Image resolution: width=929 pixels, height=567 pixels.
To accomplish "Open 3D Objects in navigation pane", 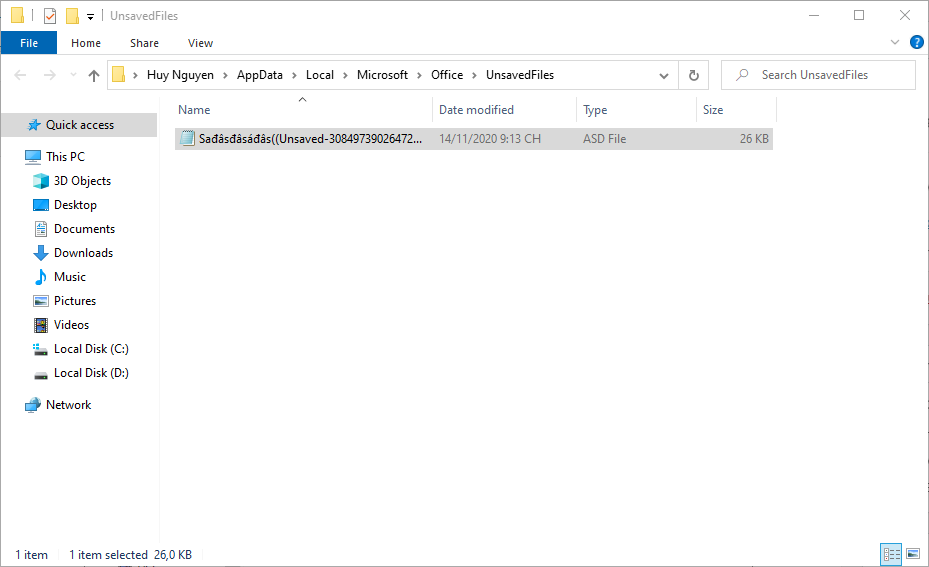I will pos(82,181).
